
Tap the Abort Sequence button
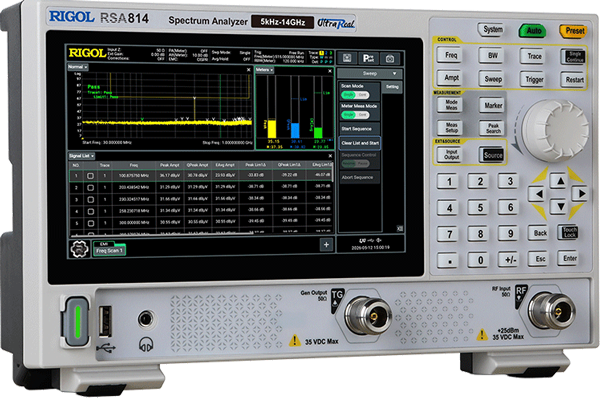(x=359, y=178)
